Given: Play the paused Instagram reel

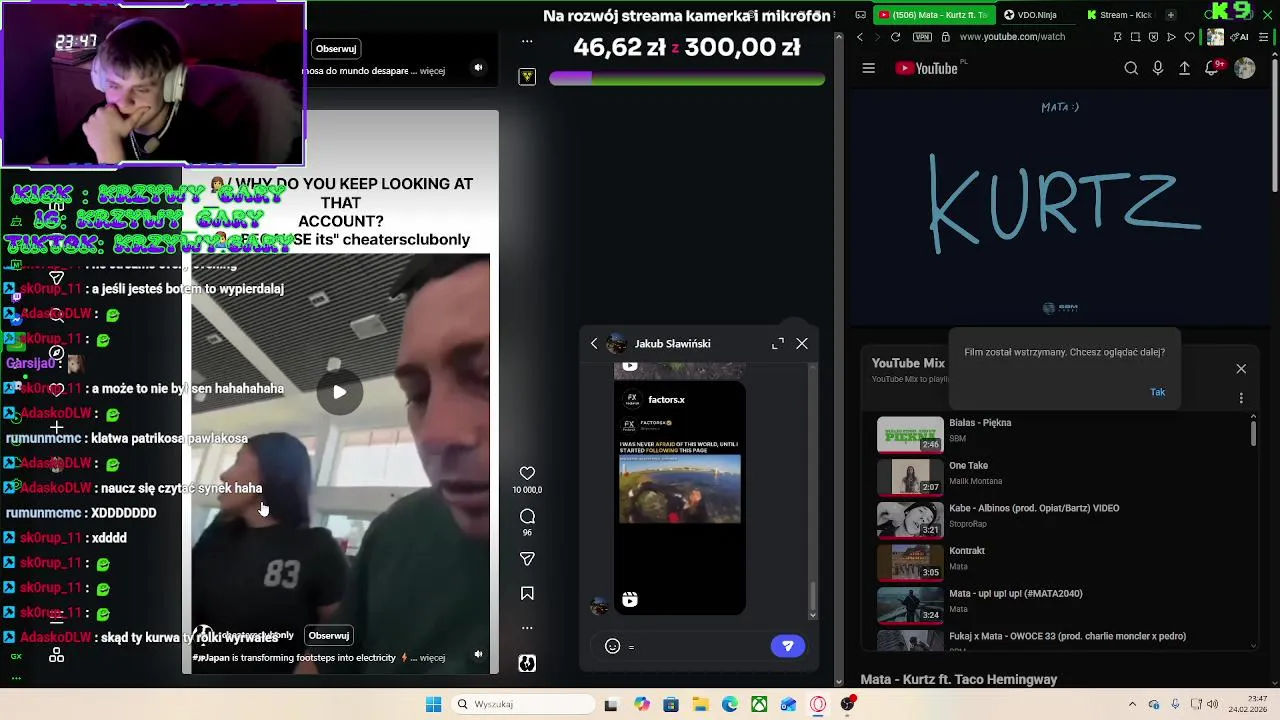Looking at the screenshot, I should (x=340, y=392).
